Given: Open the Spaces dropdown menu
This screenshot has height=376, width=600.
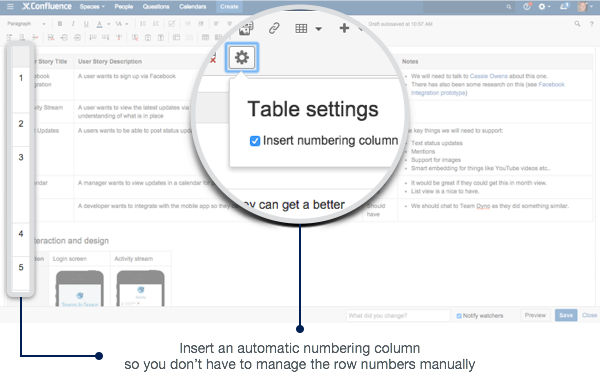Looking at the screenshot, I should pos(92,7).
